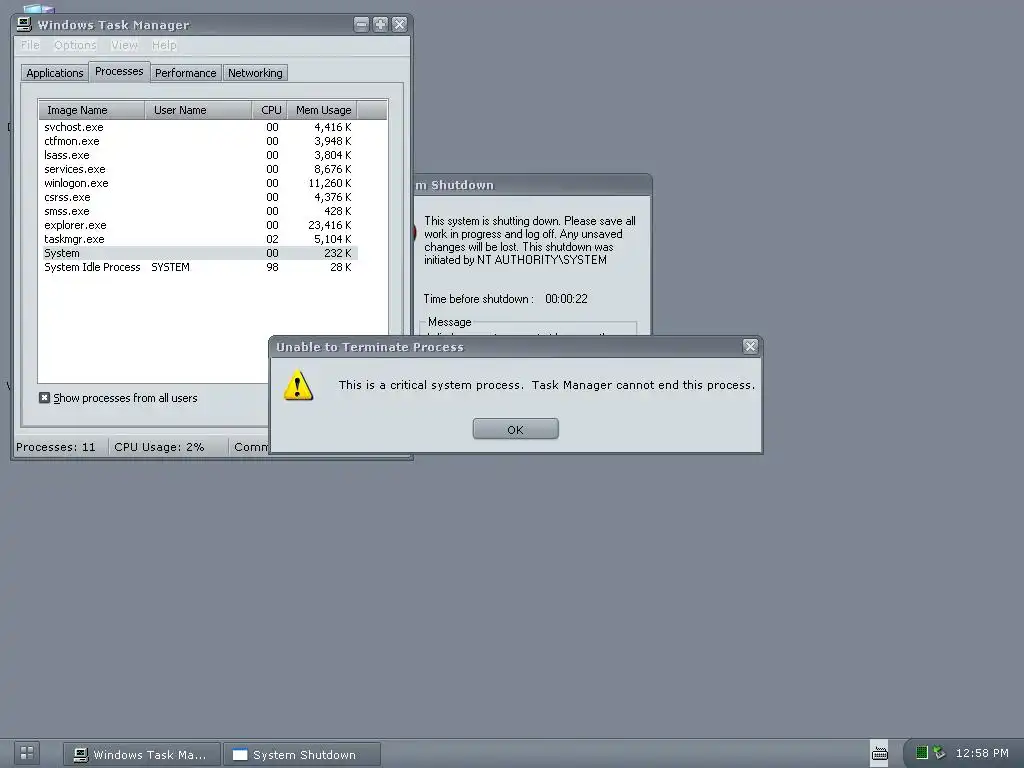The height and width of the screenshot is (768, 1024).
Task: Switch to the Applications tab
Action: (55, 72)
